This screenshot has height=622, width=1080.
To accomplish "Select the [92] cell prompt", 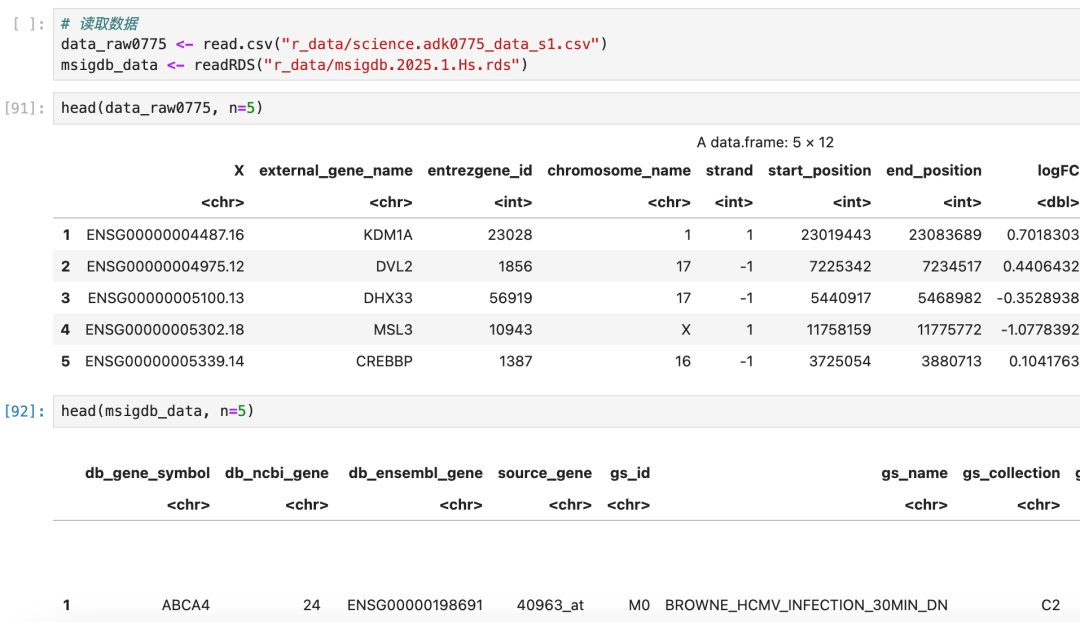I will tap(25, 411).
